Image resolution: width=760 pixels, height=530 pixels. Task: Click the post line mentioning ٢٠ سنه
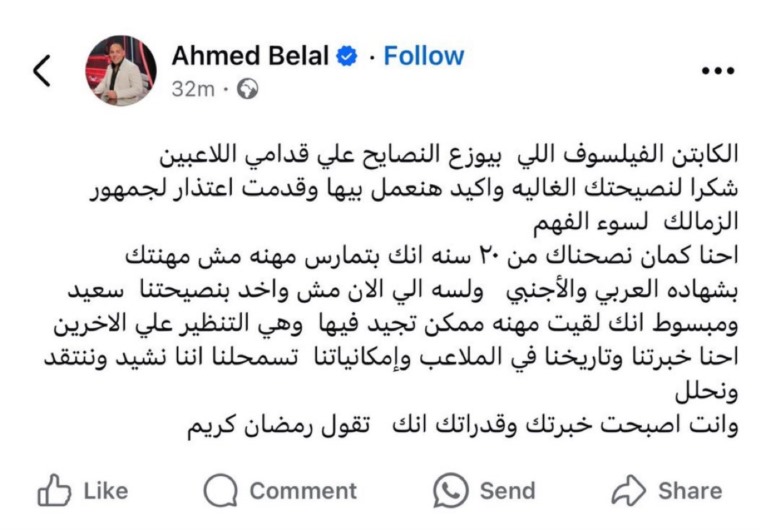432,257
